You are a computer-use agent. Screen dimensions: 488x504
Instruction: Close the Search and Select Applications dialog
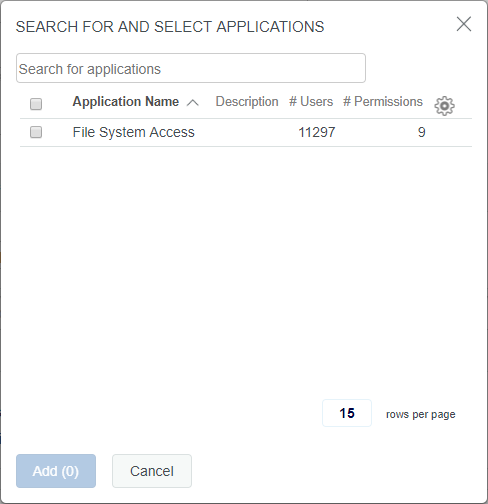[464, 24]
